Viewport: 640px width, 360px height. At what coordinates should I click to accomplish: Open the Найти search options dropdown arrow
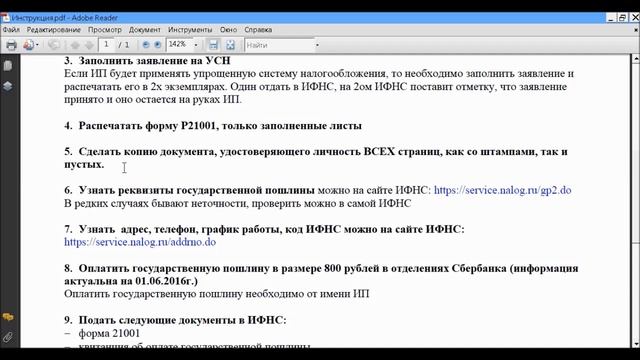[317, 45]
